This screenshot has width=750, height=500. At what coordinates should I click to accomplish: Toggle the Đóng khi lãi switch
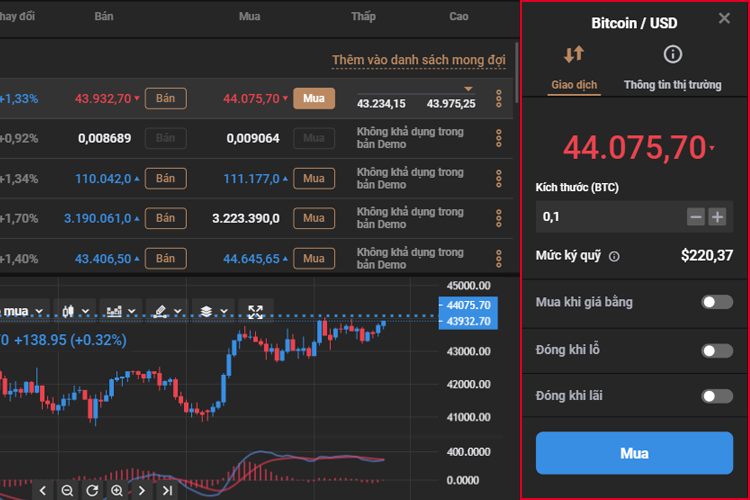716,396
